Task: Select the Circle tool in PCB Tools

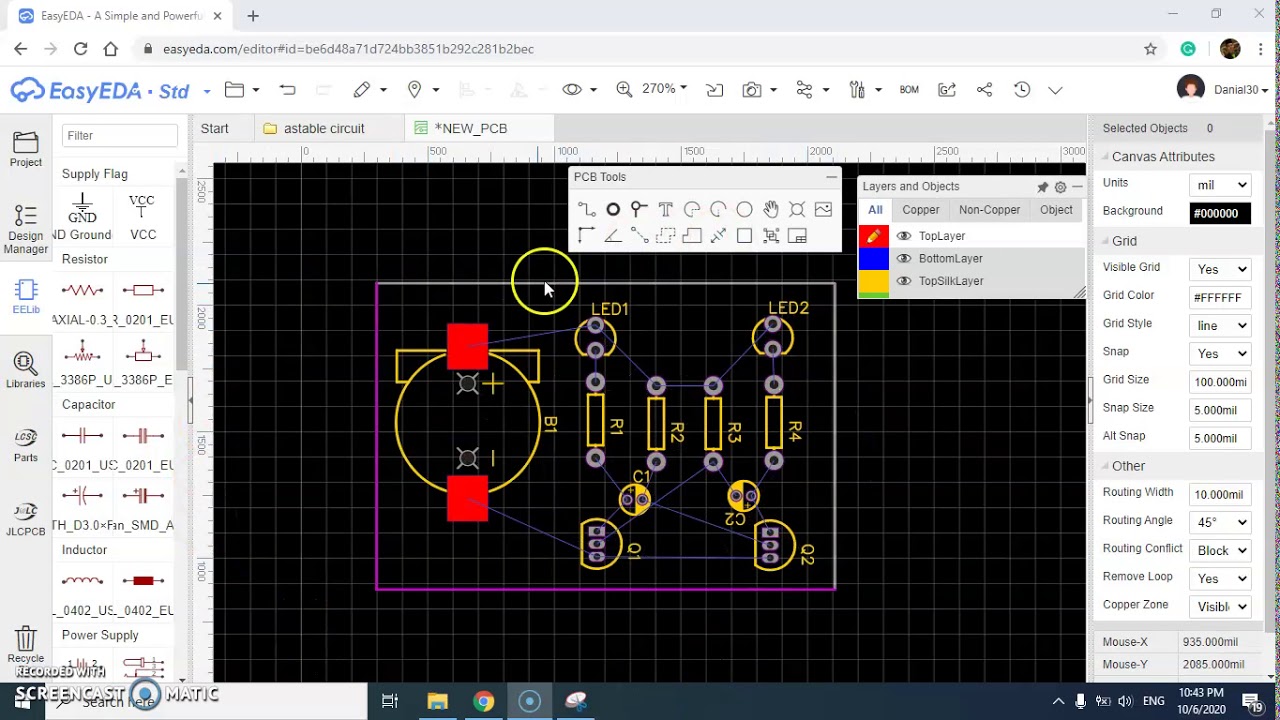Action: click(744, 209)
